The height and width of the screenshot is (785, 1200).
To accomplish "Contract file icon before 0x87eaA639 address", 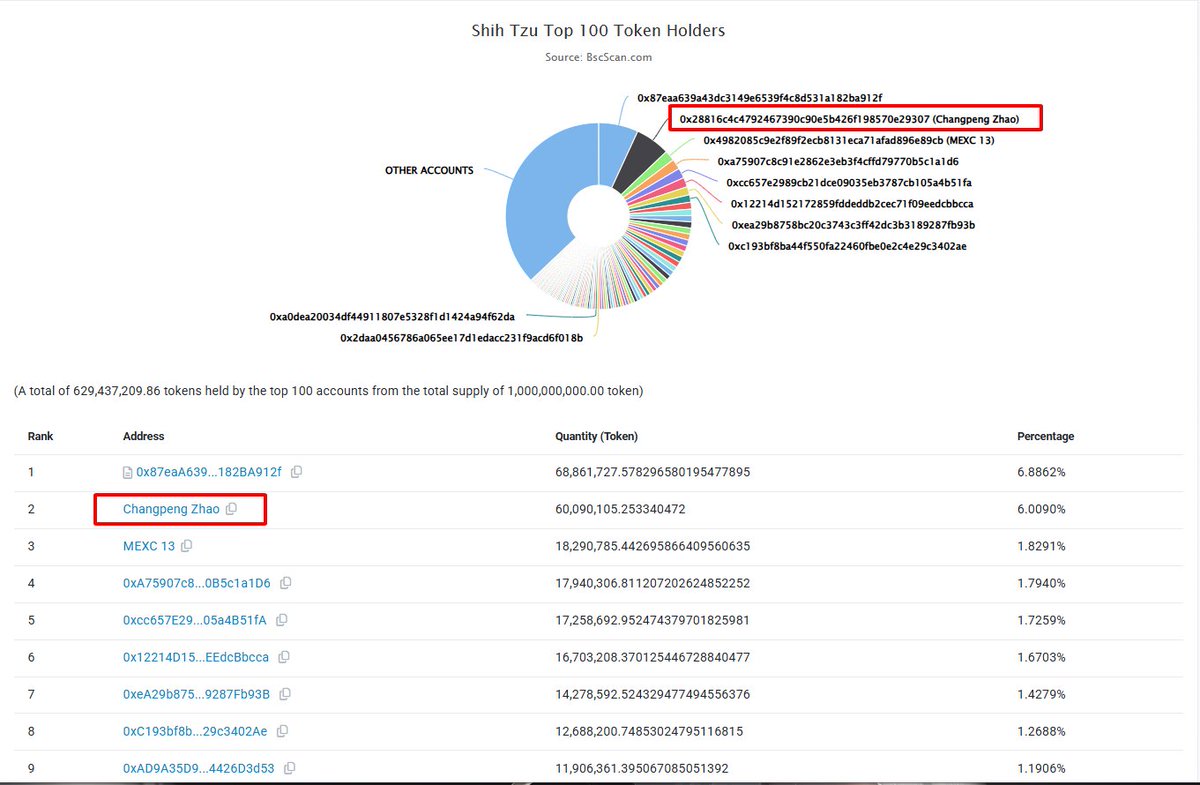I will pyautogui.click(x=128, y=472).
